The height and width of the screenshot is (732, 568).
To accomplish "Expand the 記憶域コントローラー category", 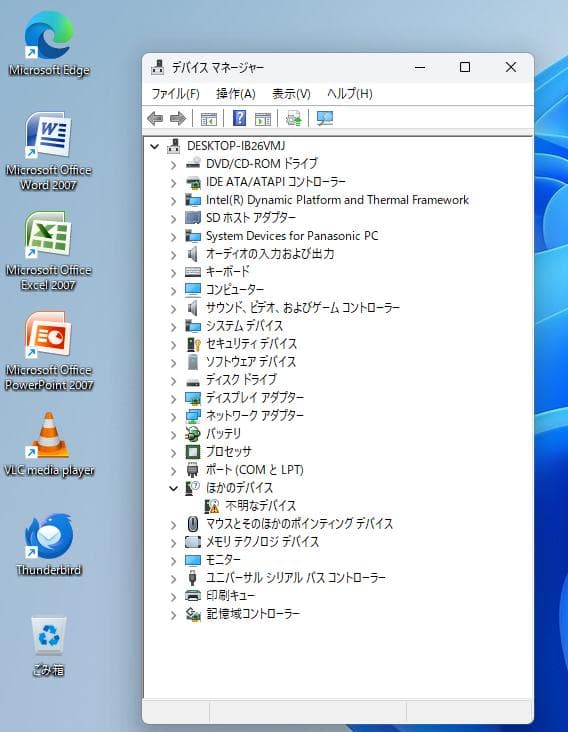I will pyautogui.click(x=173, y=615).
